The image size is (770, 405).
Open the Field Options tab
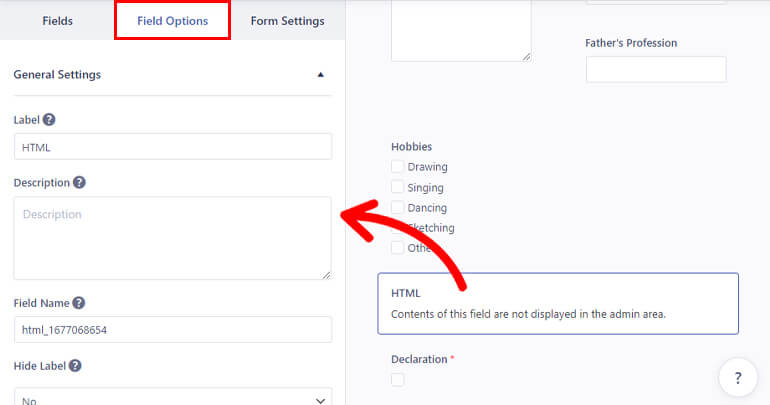point(172,21)
